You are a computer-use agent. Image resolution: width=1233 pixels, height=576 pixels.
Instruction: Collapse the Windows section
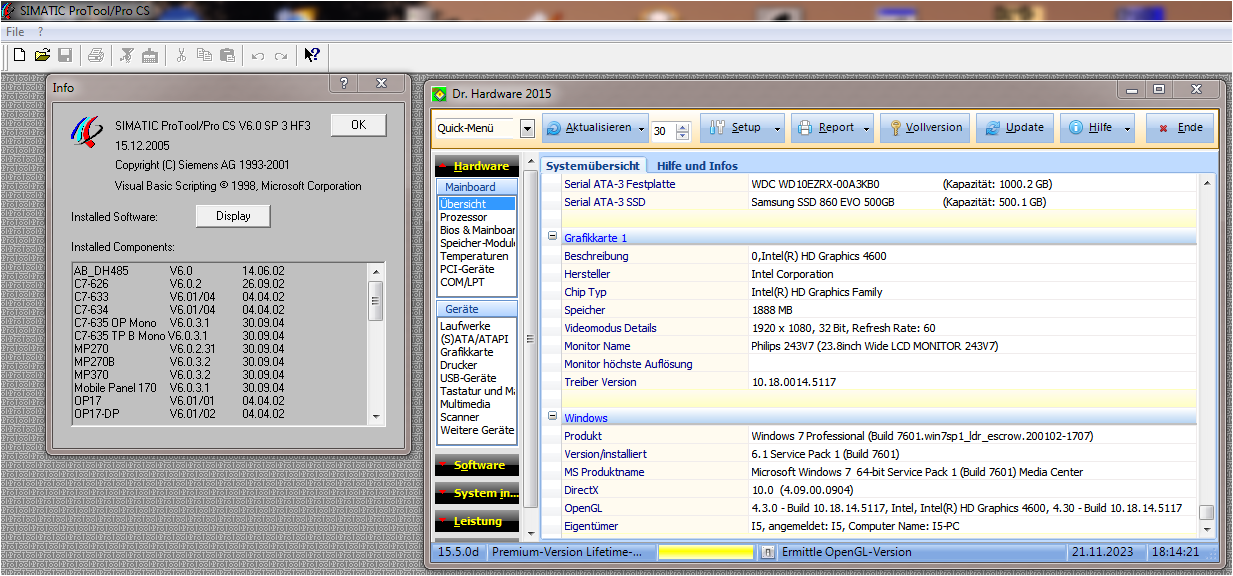(552, 417)
